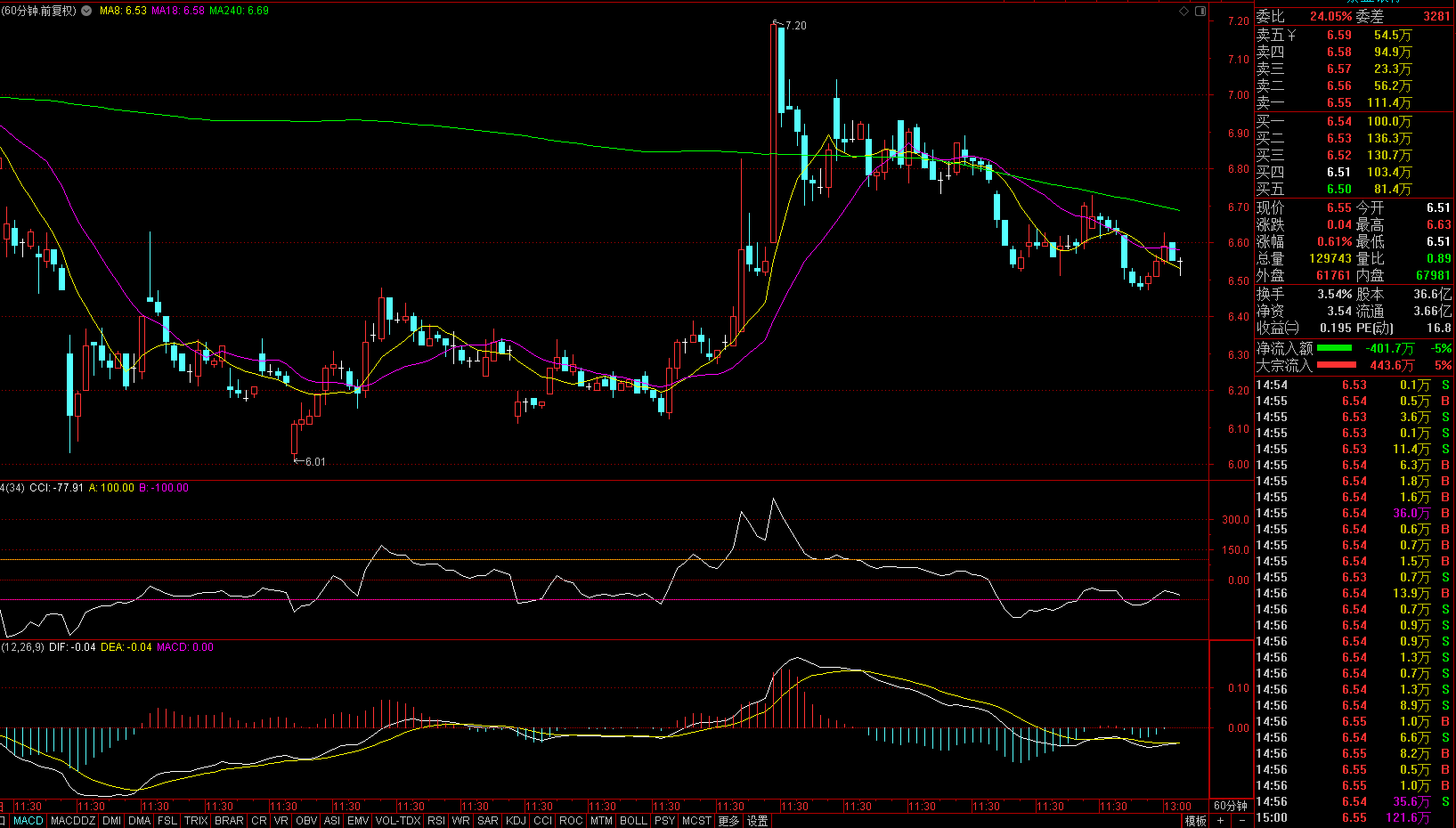
Task: Choose the MTM indicator tab
Action: pyautogui.click(x=601, y=821)
